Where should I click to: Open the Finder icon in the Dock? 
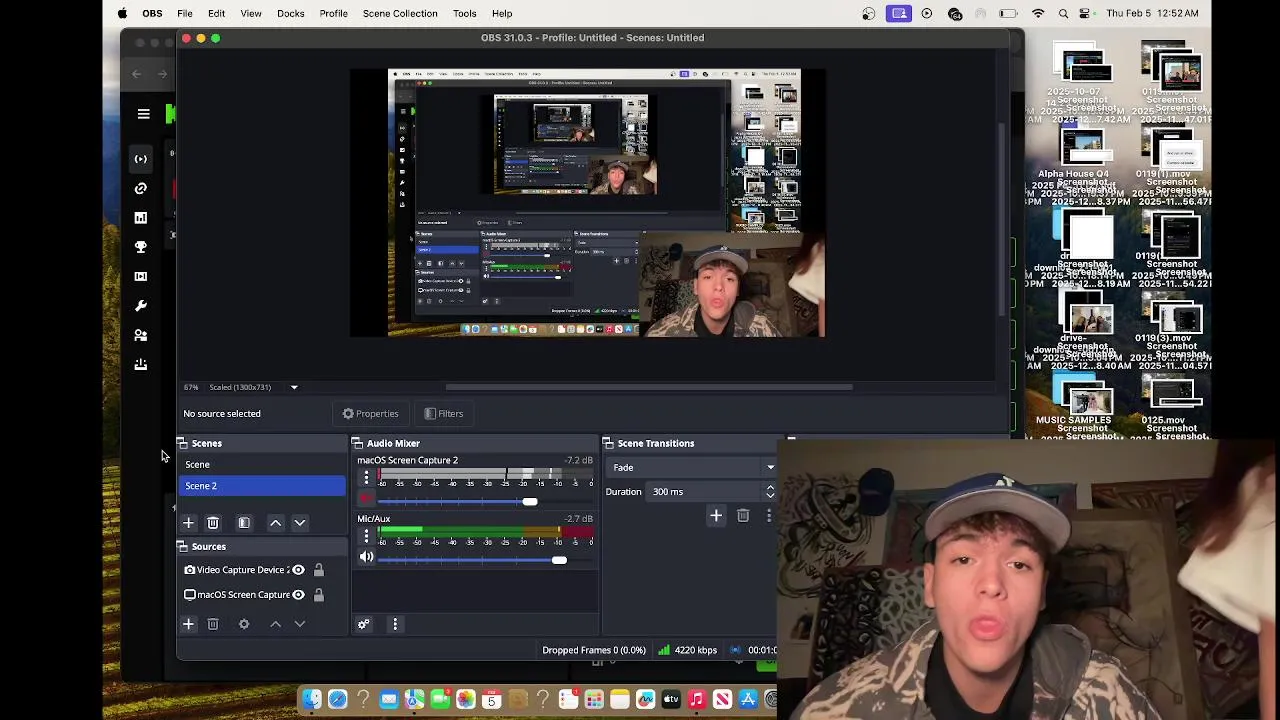[x=312, y=699]
